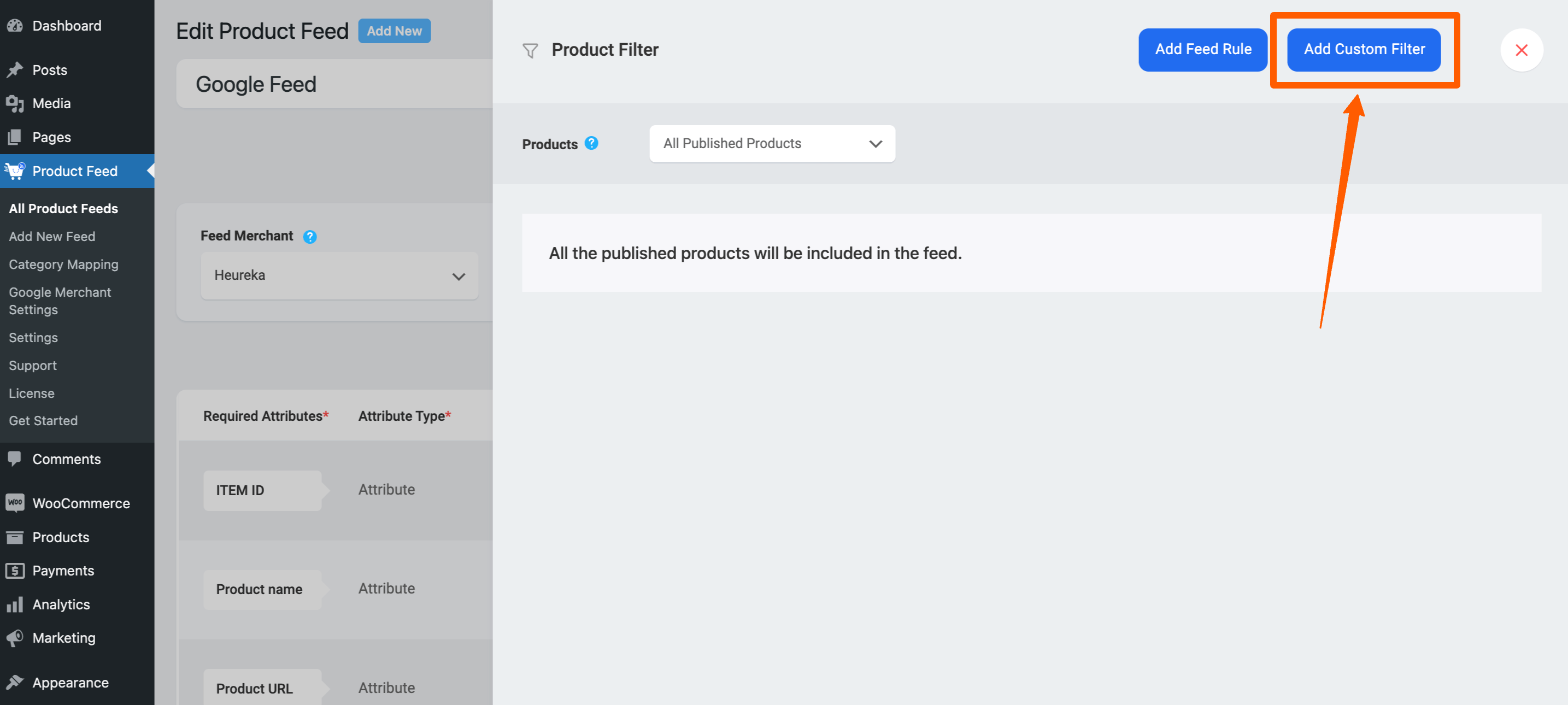
Task: Click the Add New feed button
Action: (x=394, y=31)
